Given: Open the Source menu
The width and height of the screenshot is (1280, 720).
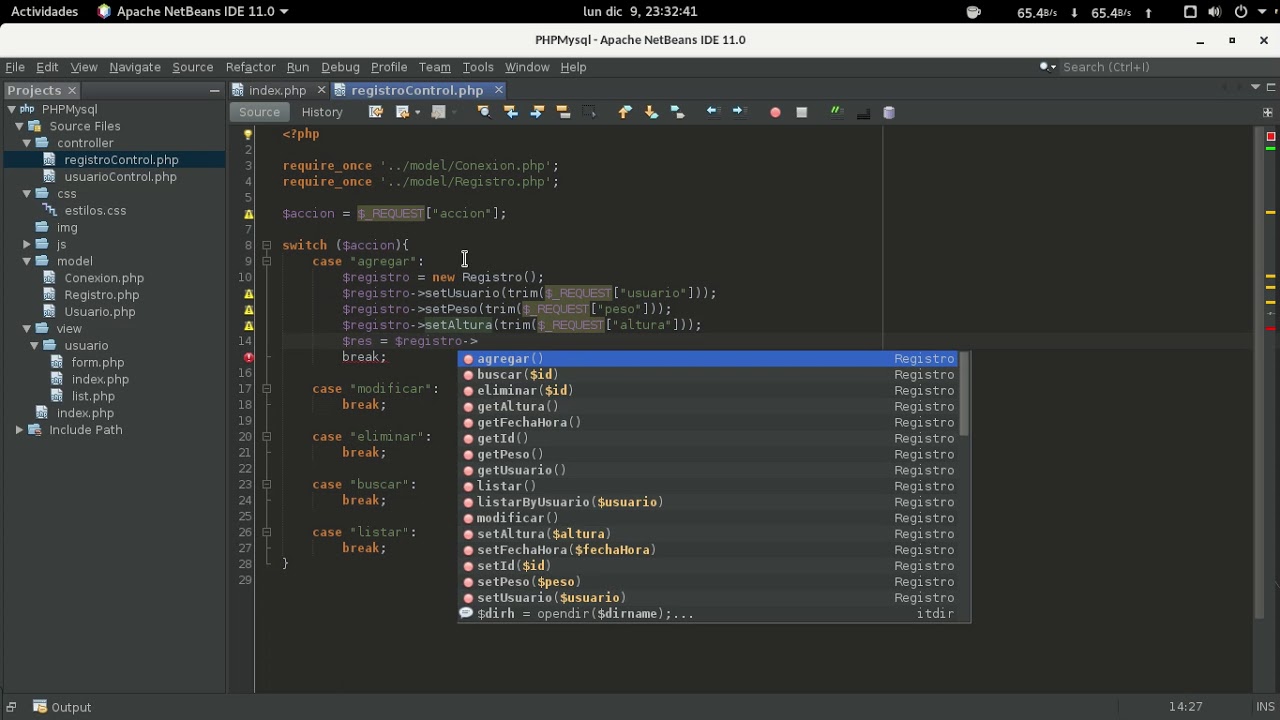Looking at the screenshot, I should 192,67.
